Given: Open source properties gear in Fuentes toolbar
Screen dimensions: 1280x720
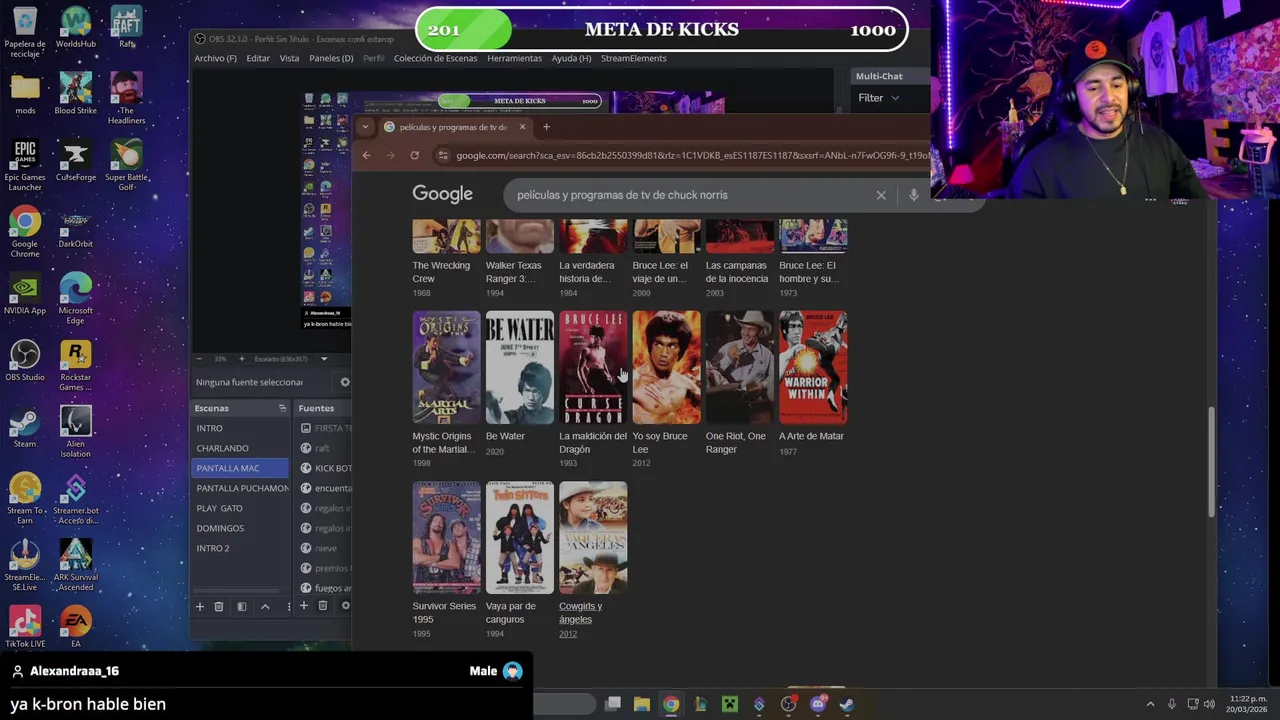Looking at the screenshot, I should [x=346, y=606].
